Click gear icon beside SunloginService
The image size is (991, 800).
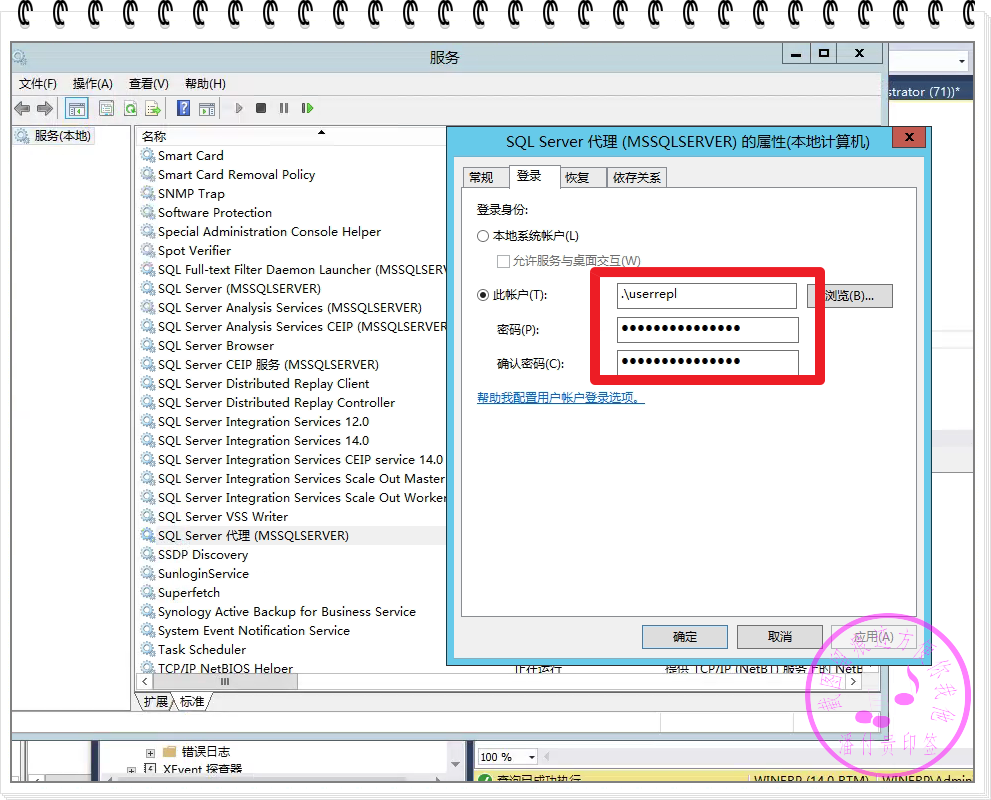(x=148, y=573)
